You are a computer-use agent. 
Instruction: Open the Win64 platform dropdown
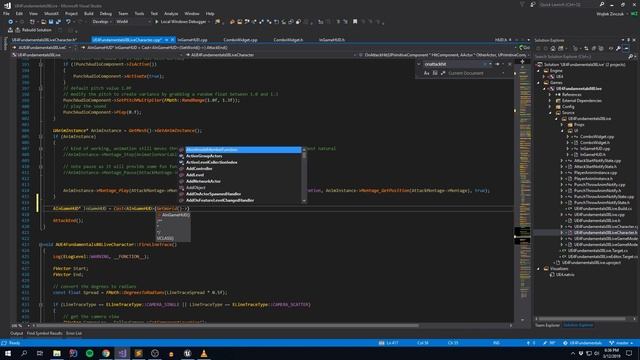(x=133, y=22)
